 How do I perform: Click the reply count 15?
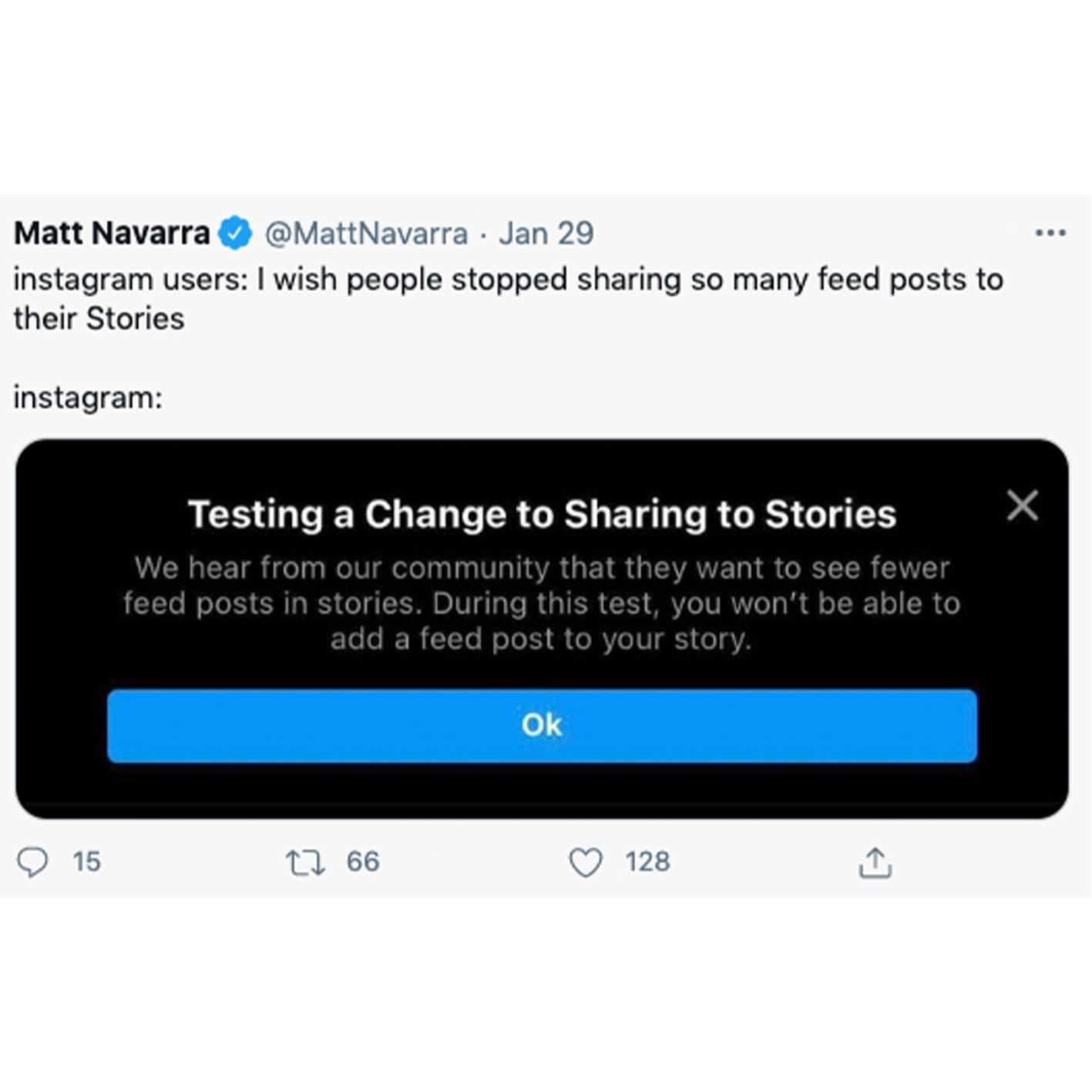coord(86,862)
